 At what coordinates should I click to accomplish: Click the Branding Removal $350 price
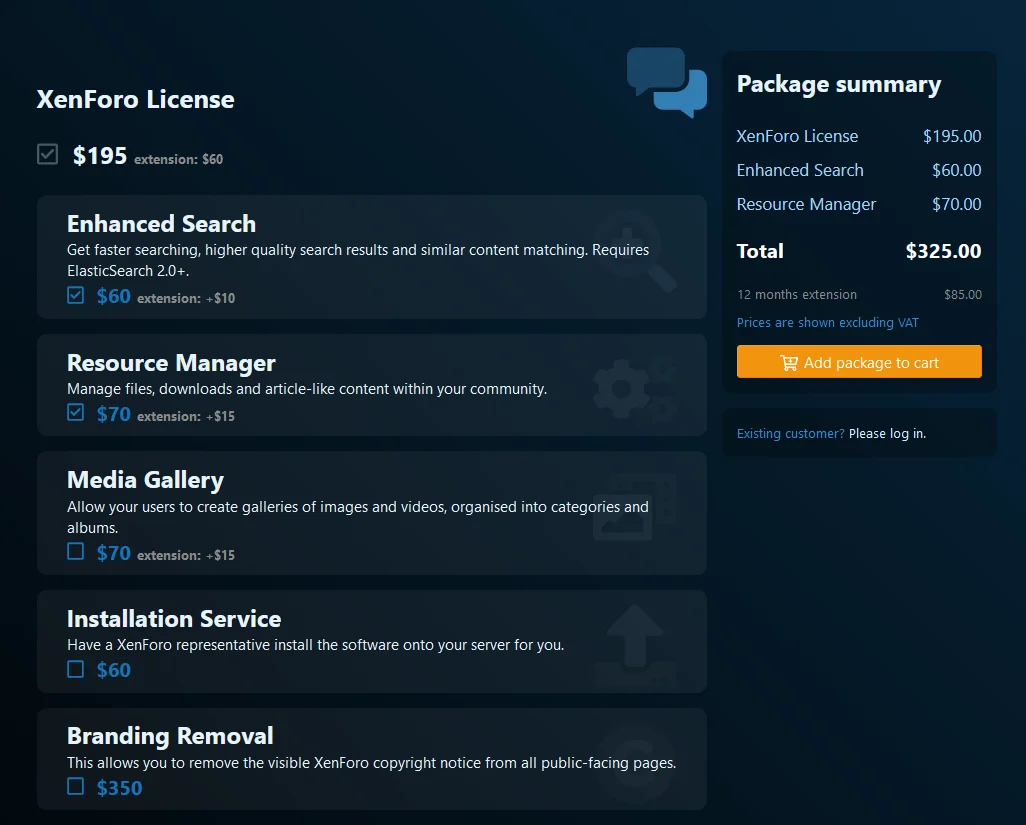(119, 788)
